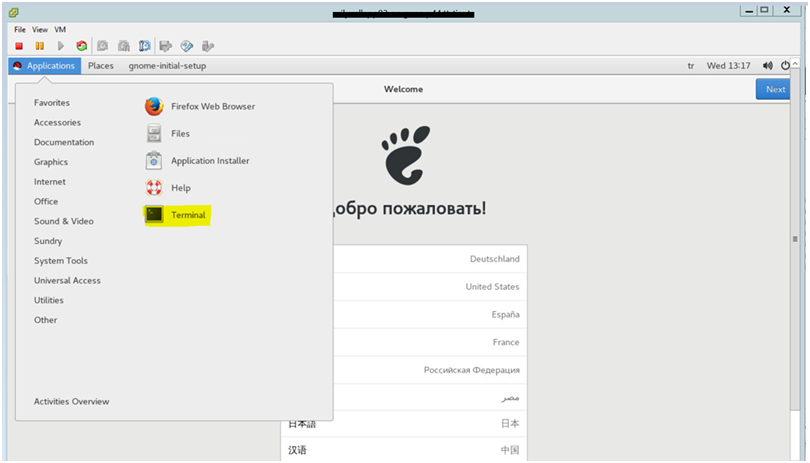Open Firefox Web Browser from the menu
Viewport: 810px width, 463px height.
coord(212,107)
